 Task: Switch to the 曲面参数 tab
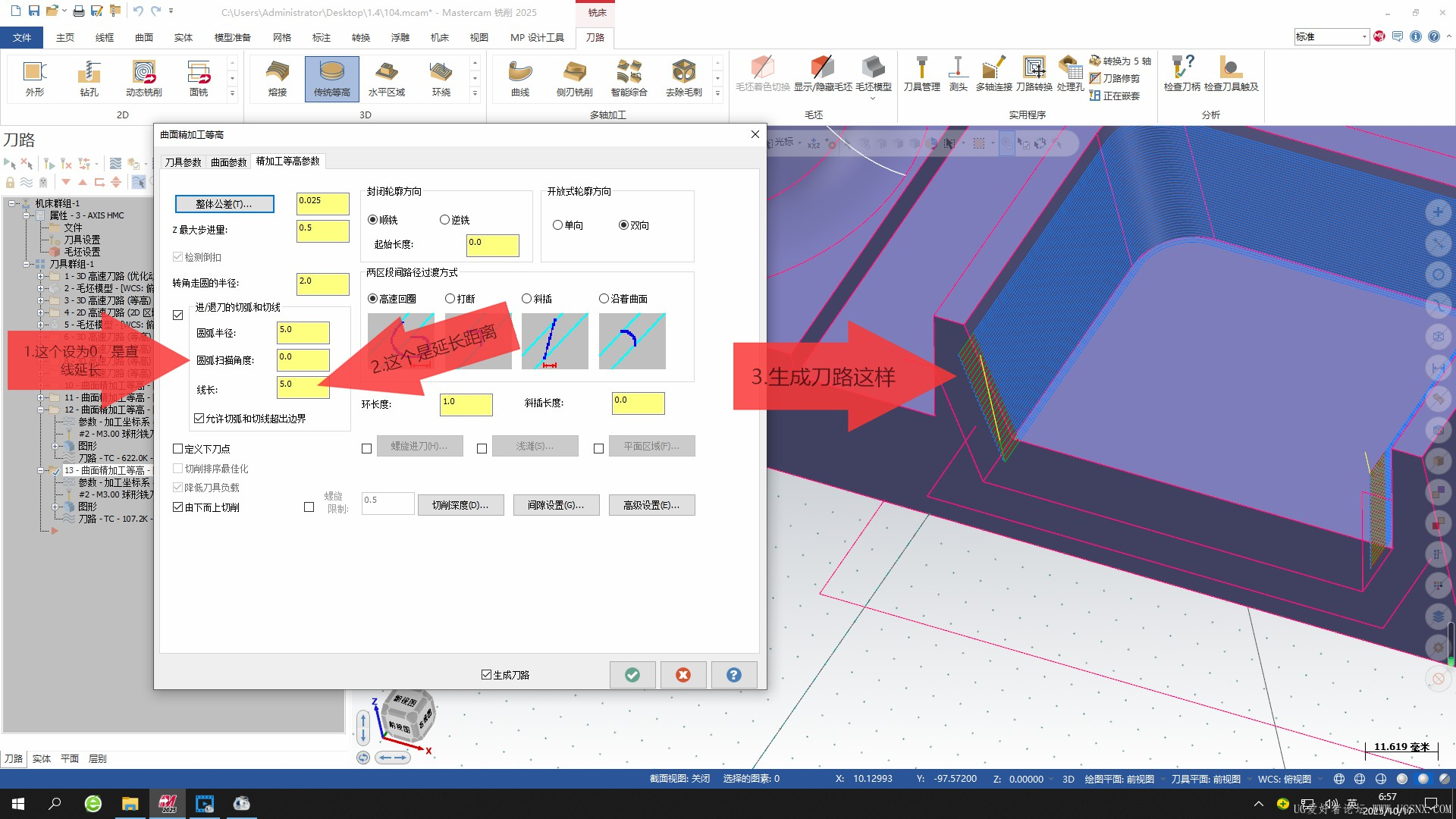pyautogui.click(x=228, y=162)
